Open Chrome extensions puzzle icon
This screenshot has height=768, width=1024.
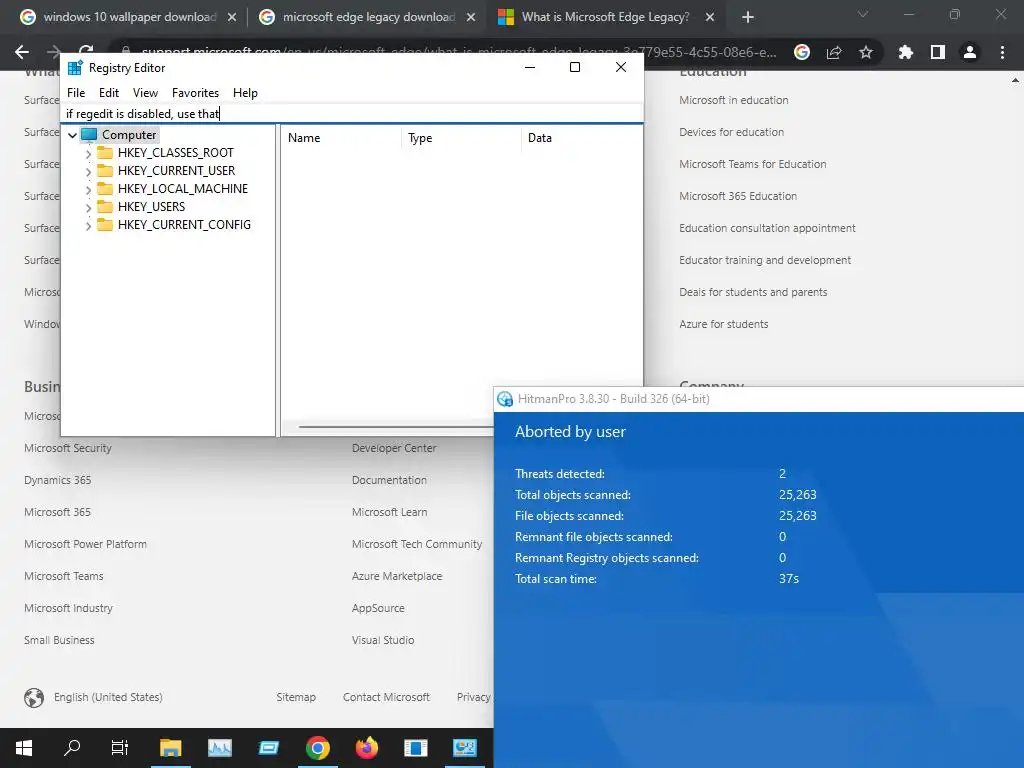click(905, 52)
